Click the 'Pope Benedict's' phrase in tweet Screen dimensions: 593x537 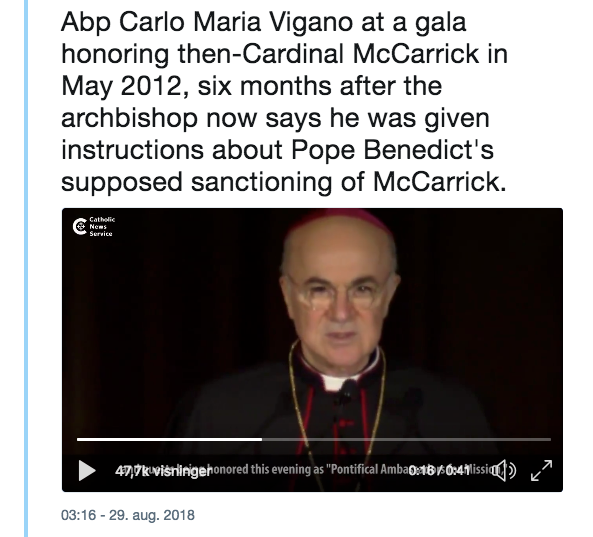click(393, 150)
